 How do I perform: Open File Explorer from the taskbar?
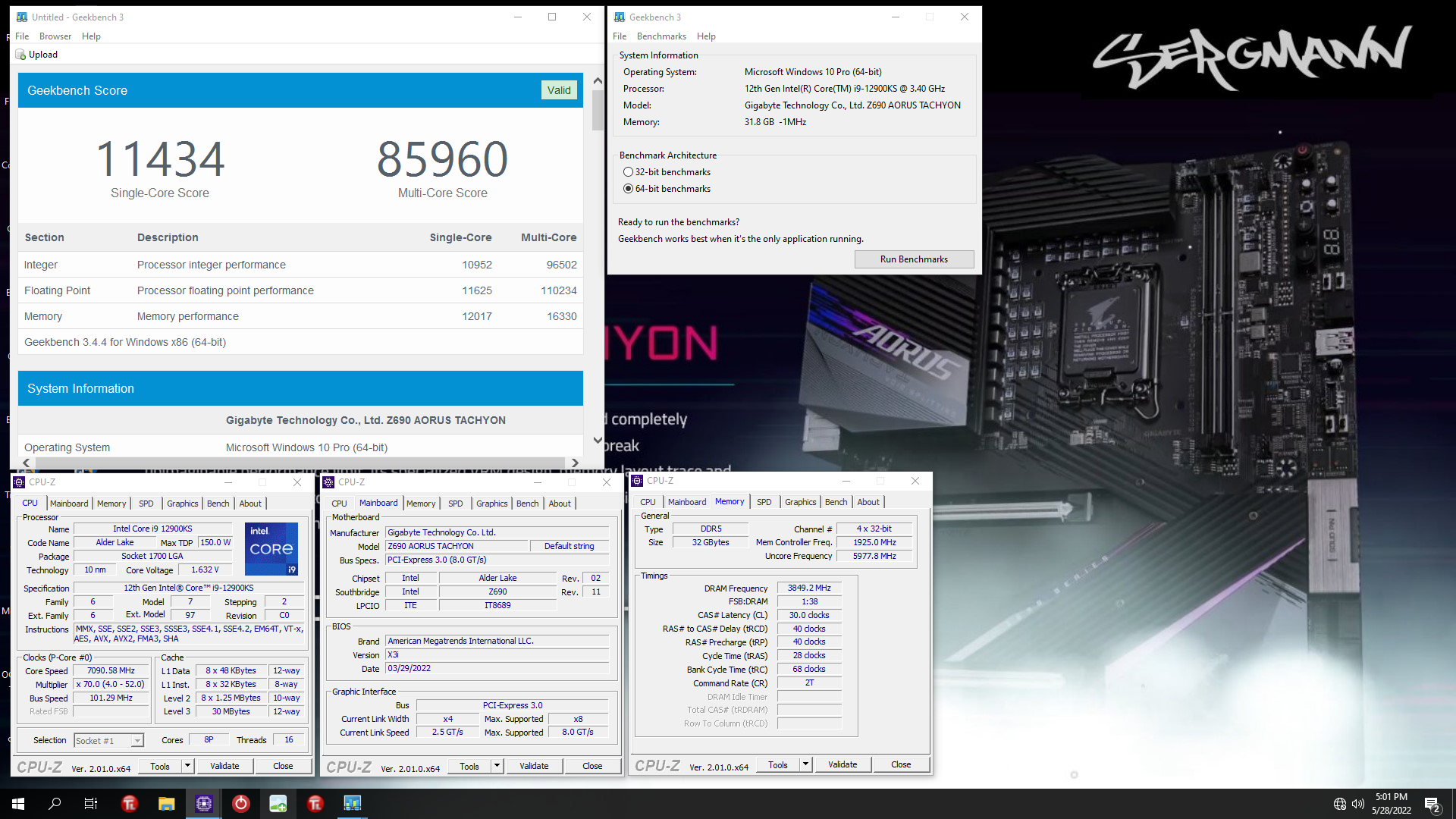point(166,804)
